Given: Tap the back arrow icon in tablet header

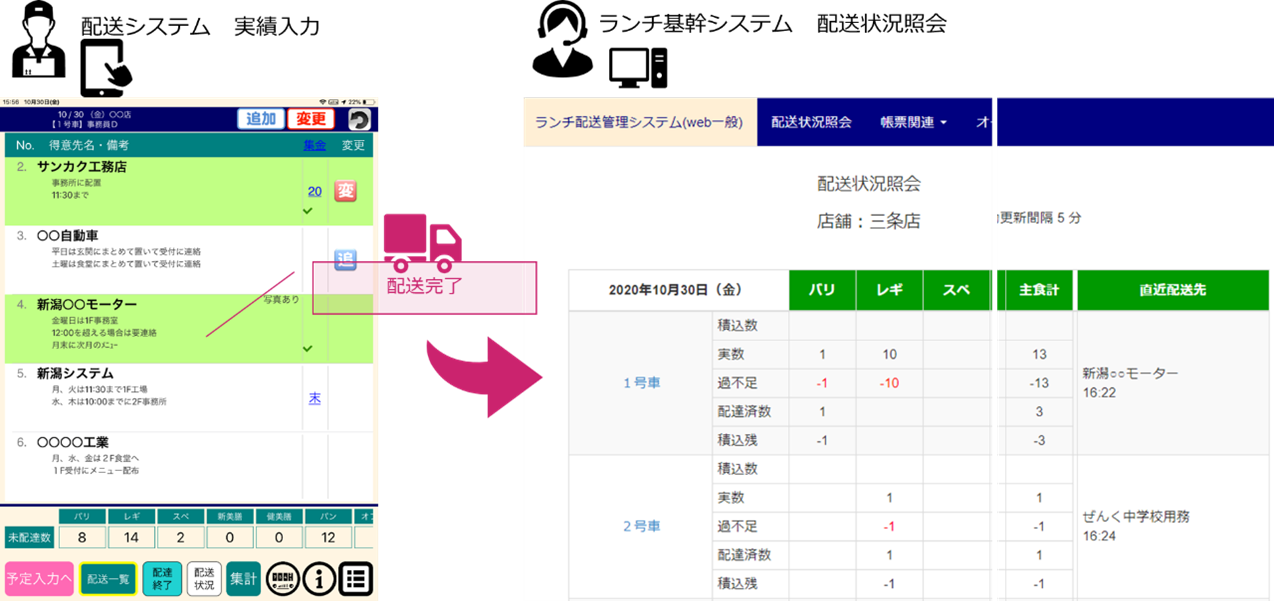Looking at the screenshot, I should (359, 120).
